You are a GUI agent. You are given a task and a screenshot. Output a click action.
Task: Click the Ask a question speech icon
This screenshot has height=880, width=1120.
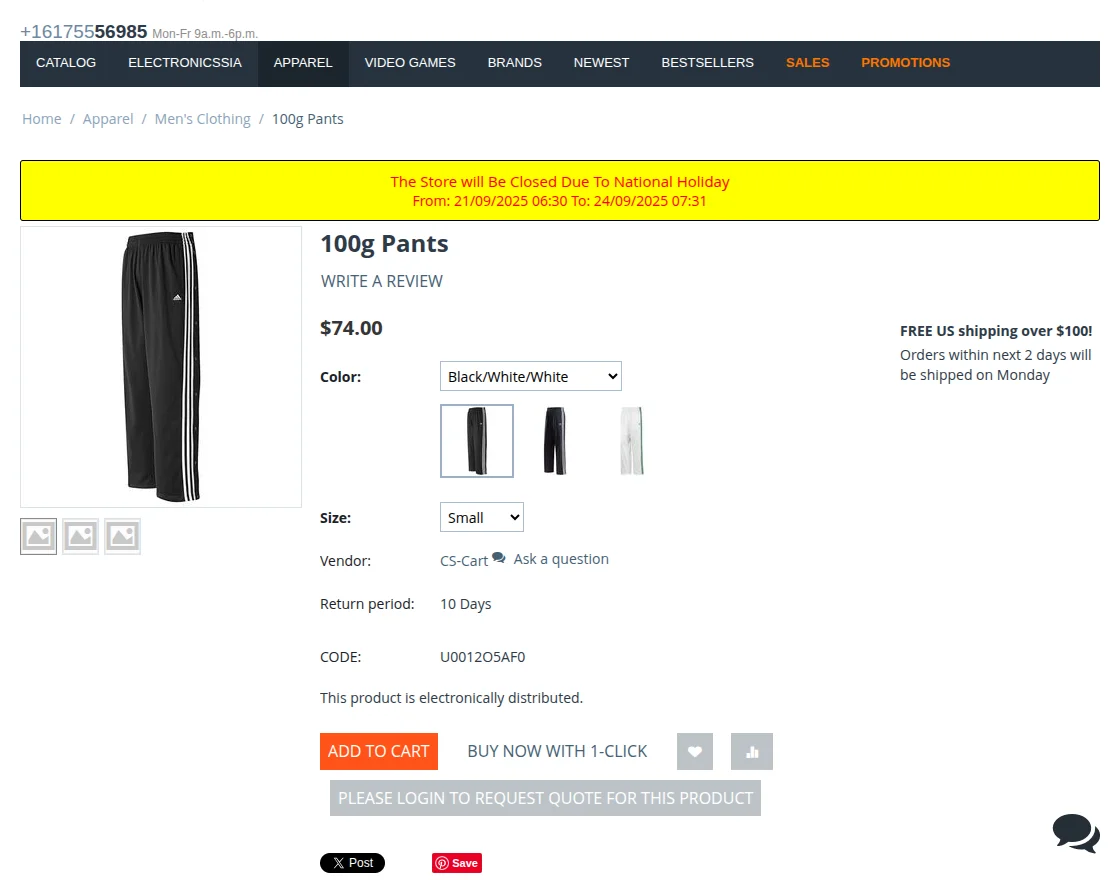tap(498, 558)
